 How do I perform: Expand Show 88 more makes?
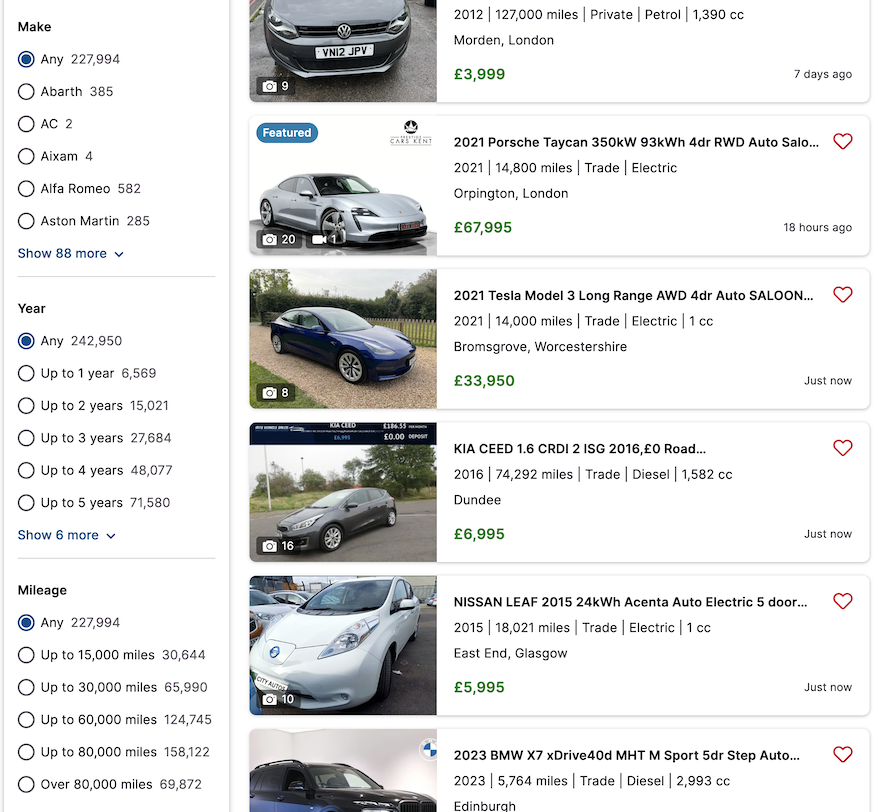(x=70, y=253)
